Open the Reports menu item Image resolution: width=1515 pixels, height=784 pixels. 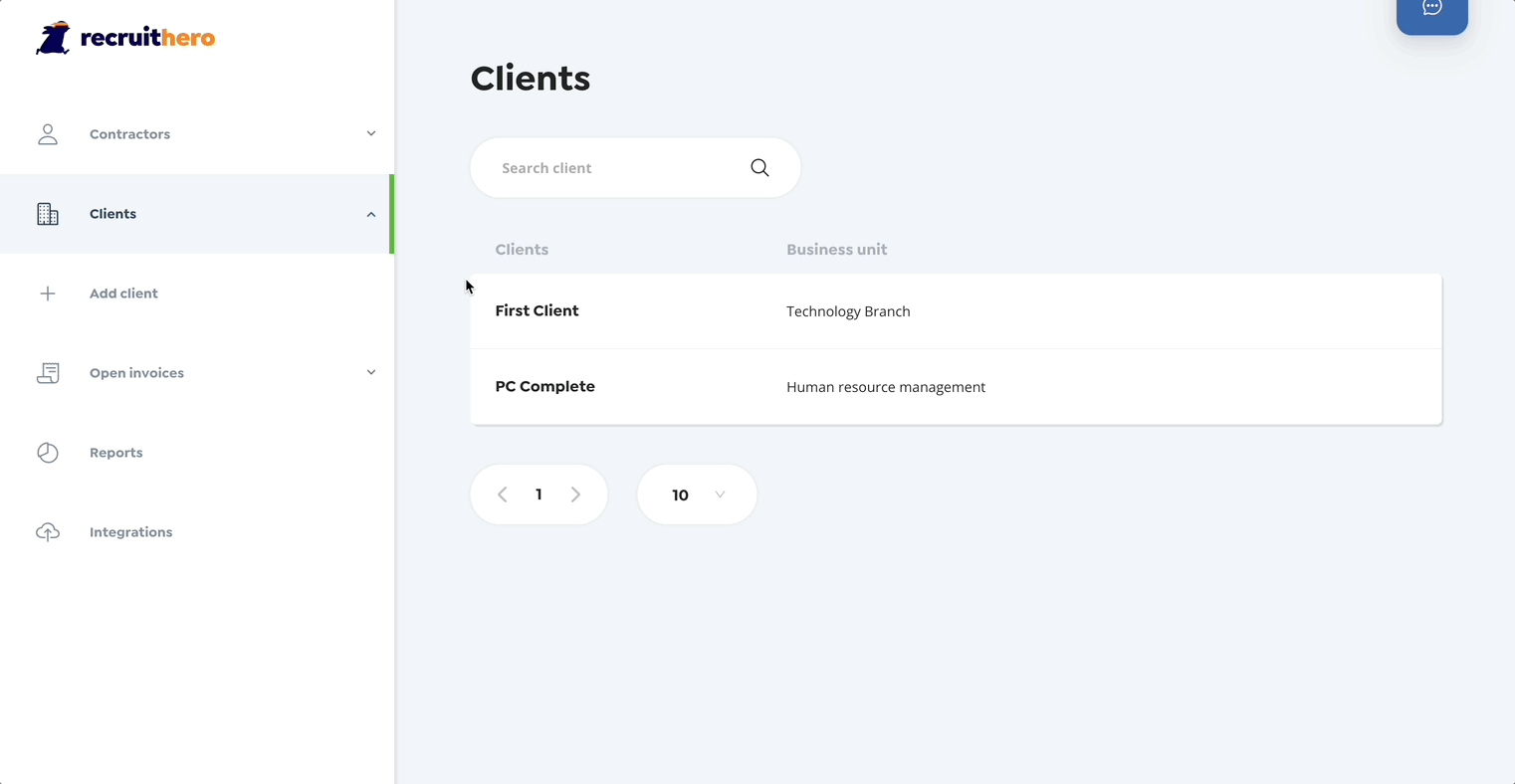click(116, 453)
